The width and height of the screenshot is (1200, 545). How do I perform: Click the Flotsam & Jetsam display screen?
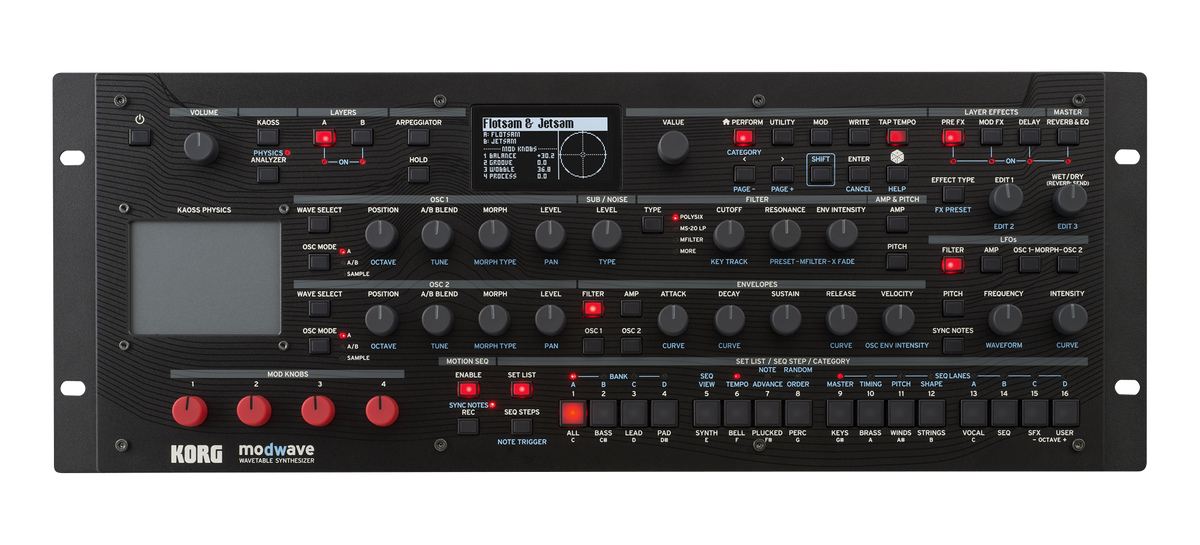tap(544, 149)
